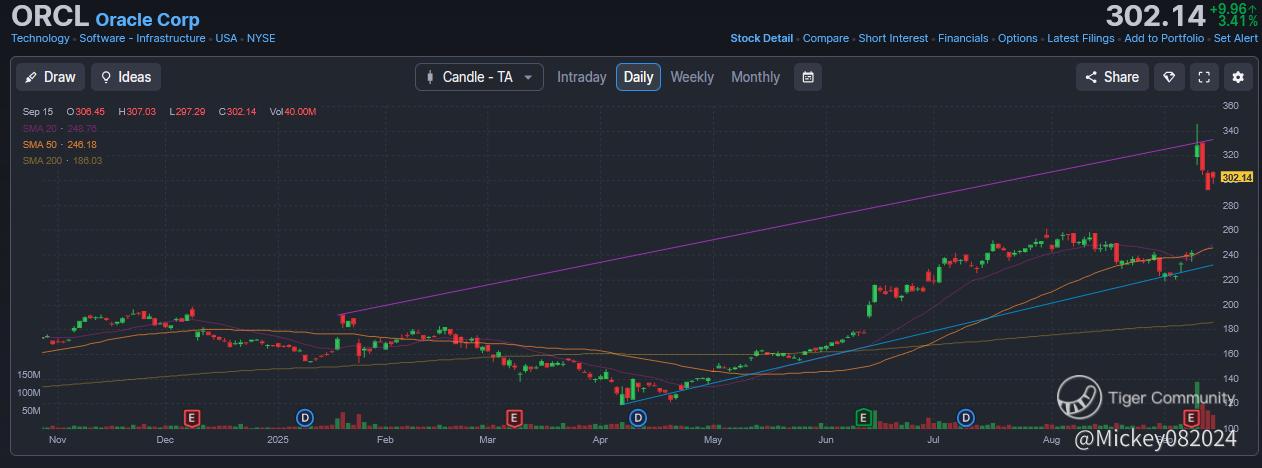This screenshot has height=468, width=1262.
Task: Select the Daily timeframe
Action: (638, 77)
